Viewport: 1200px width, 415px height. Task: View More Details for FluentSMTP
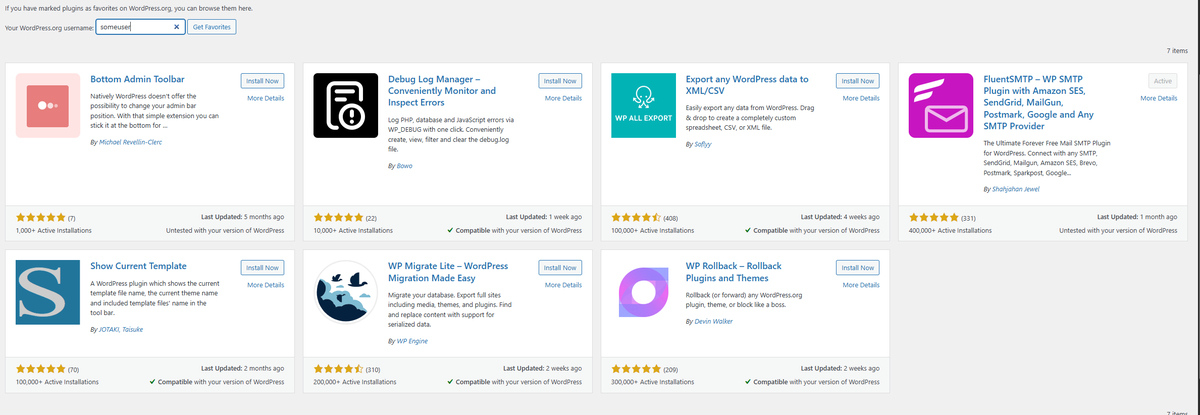[x=1158, y=98]
